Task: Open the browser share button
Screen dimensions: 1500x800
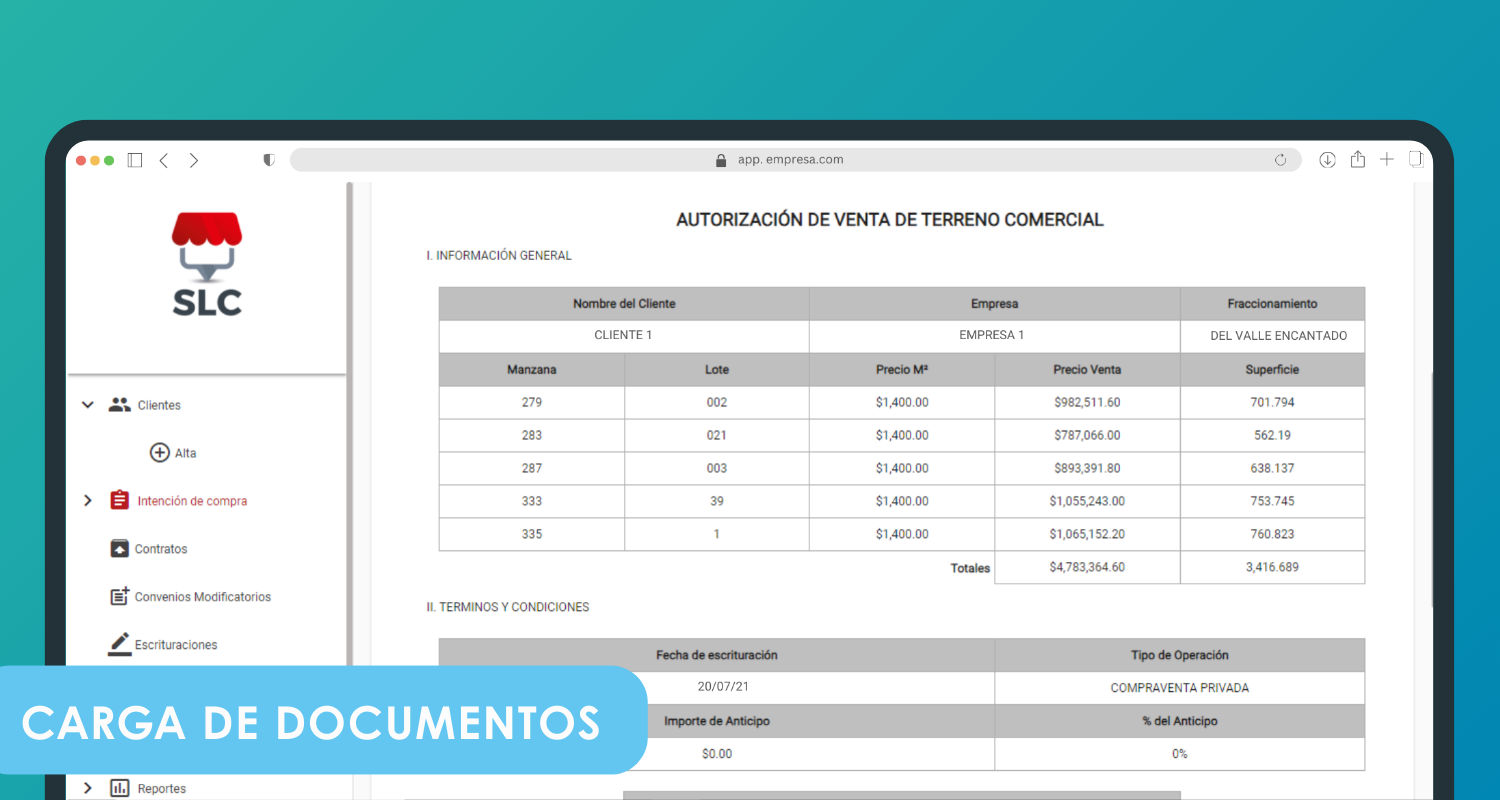Action: [1357, 160]
